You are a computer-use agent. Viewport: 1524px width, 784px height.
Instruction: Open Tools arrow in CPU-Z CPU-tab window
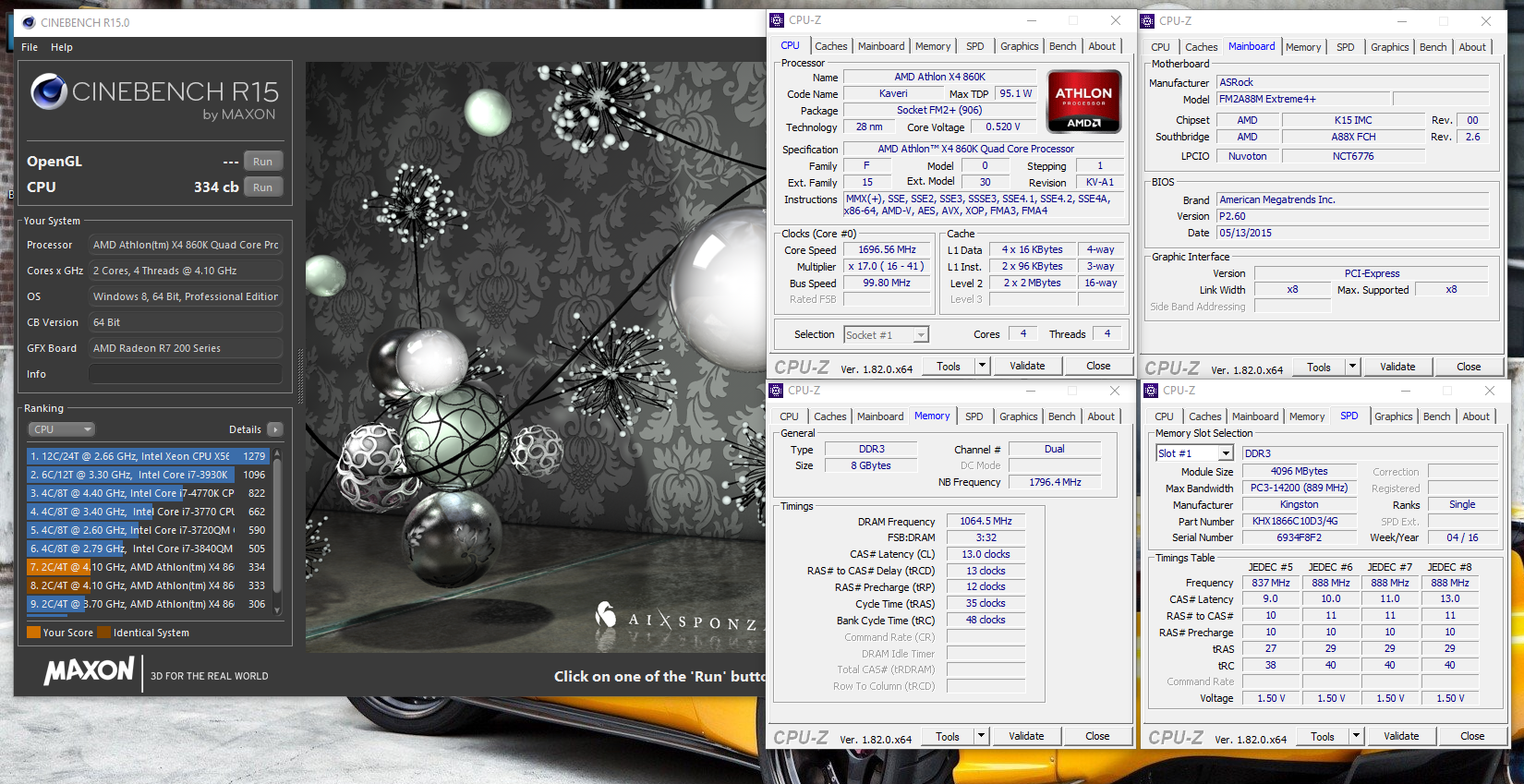click(982, 366)
